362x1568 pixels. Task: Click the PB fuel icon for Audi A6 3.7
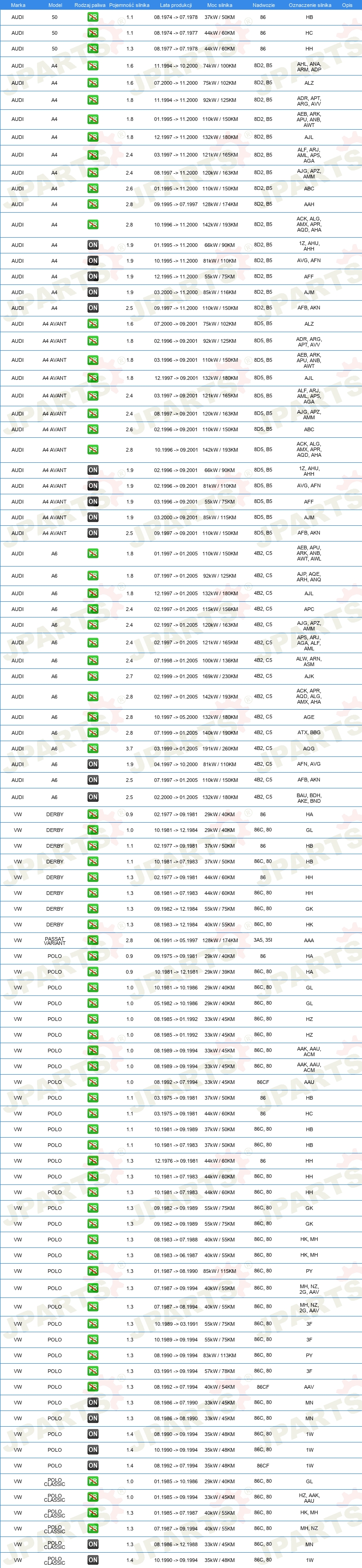point(93,749)
